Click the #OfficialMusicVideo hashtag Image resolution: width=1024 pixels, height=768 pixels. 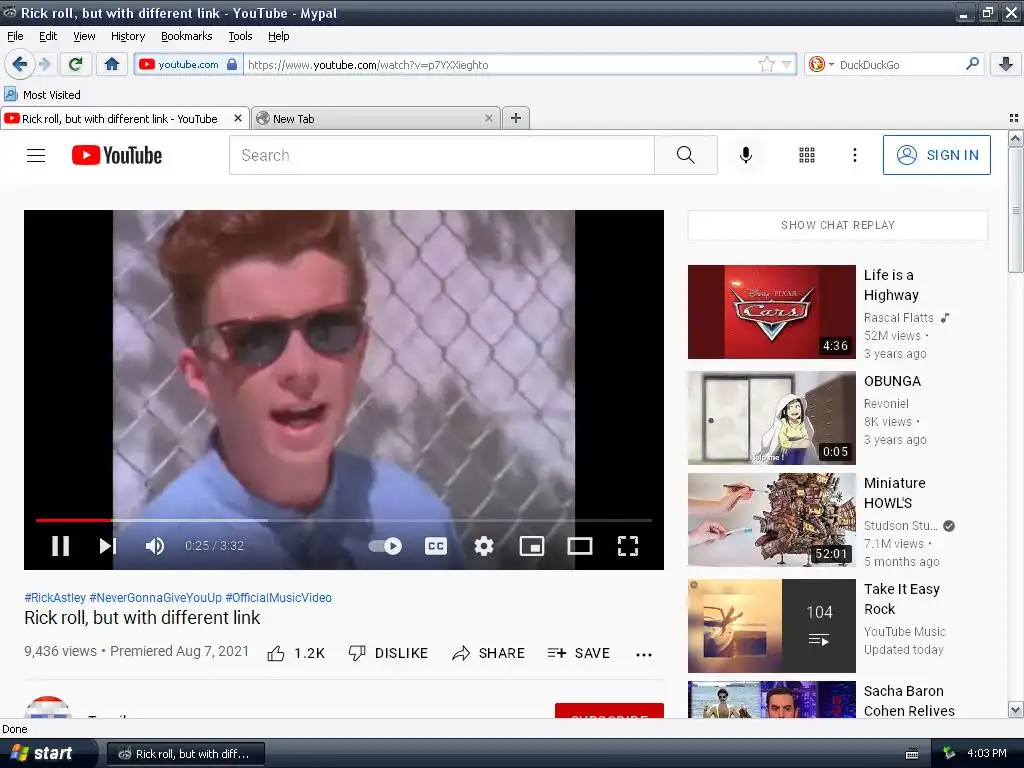click(279, 598)
